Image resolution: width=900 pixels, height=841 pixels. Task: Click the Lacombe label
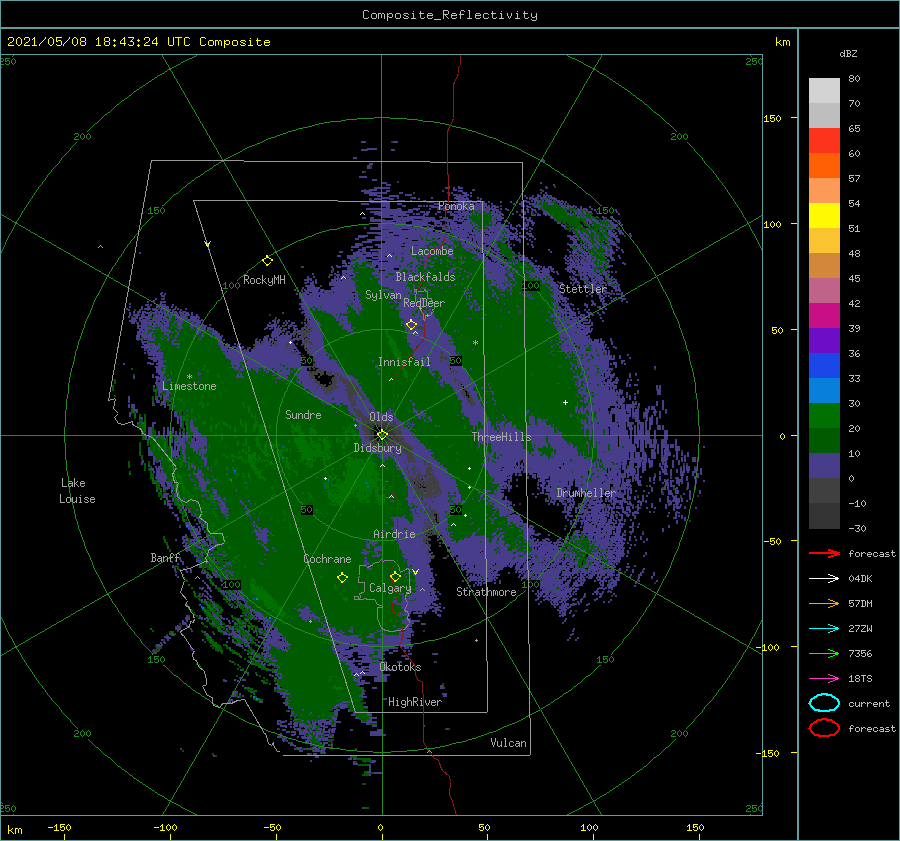(x=432, y=251)
